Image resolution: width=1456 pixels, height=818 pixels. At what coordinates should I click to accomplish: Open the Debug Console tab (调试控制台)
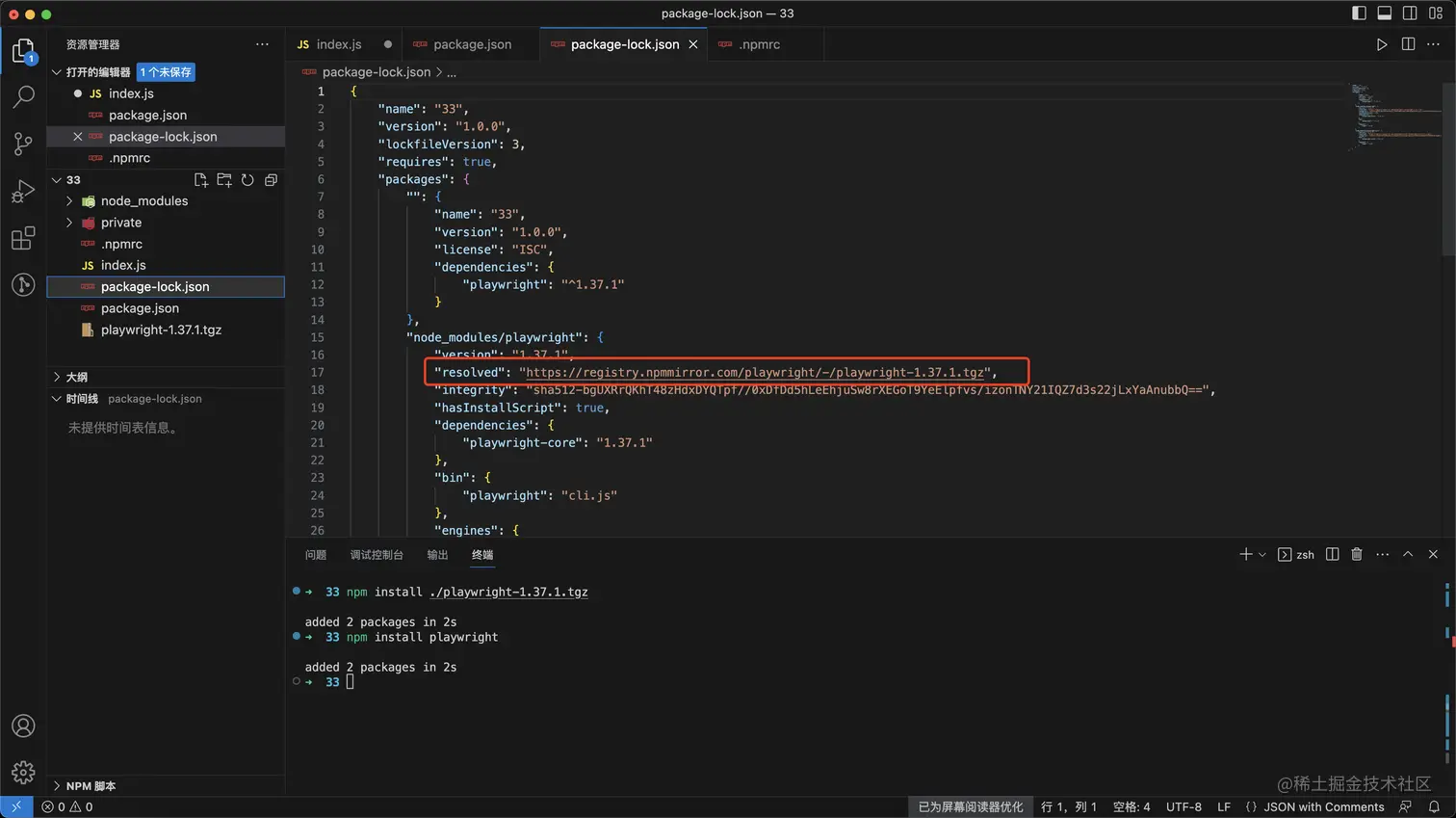click(x=377, y=555)
